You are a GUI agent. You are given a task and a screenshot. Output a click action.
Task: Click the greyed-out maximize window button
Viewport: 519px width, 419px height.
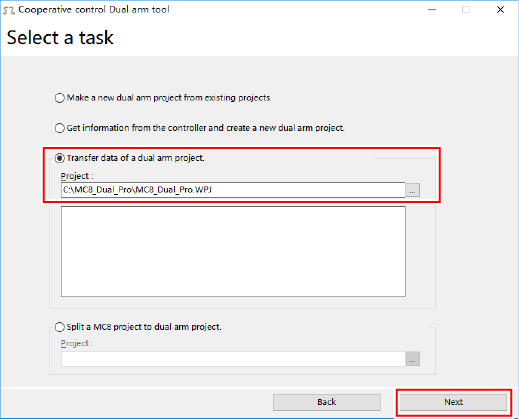pos(466,10)
